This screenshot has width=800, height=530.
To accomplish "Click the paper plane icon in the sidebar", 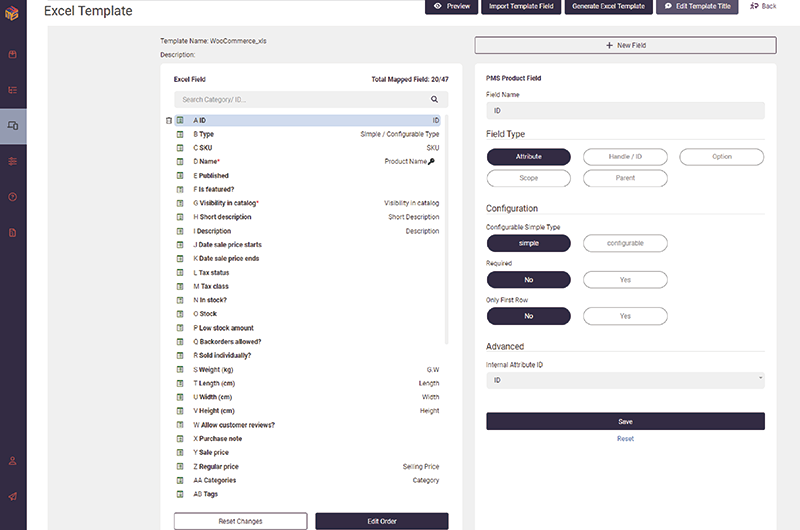I will pyautogui.click(x=12, y=496).
